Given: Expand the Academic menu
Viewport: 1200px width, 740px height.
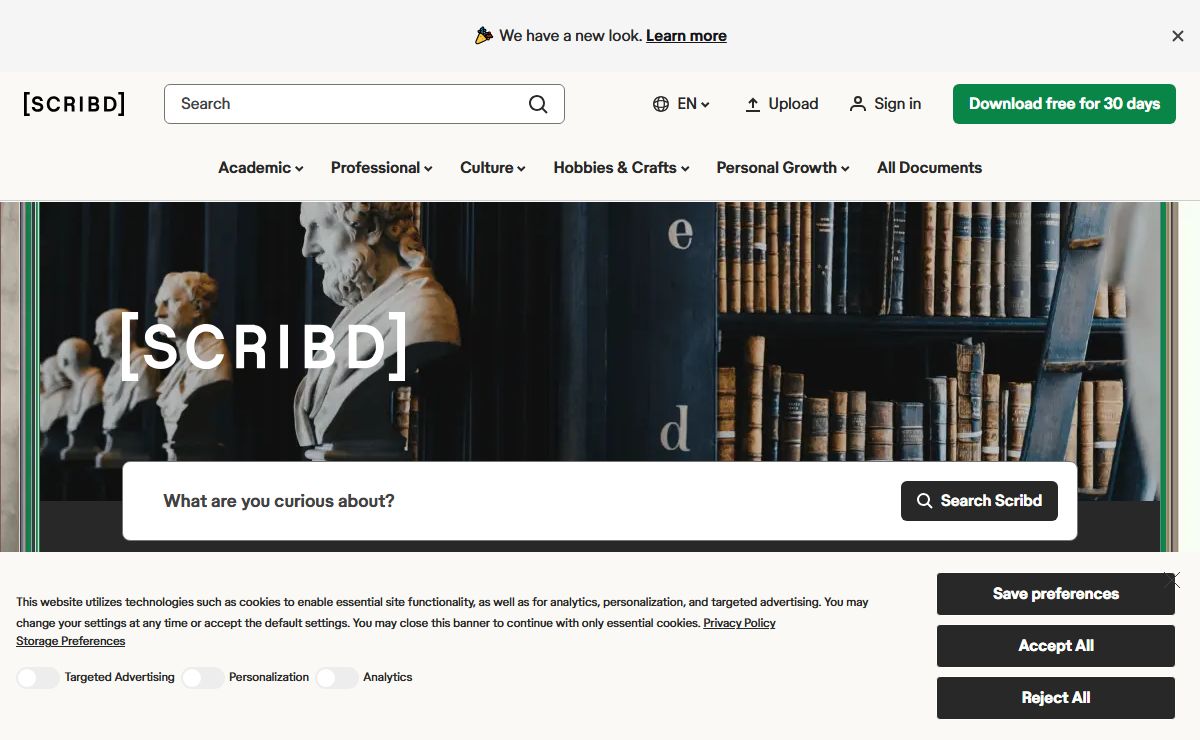Looking at the screenshot, I should (261, 168).
